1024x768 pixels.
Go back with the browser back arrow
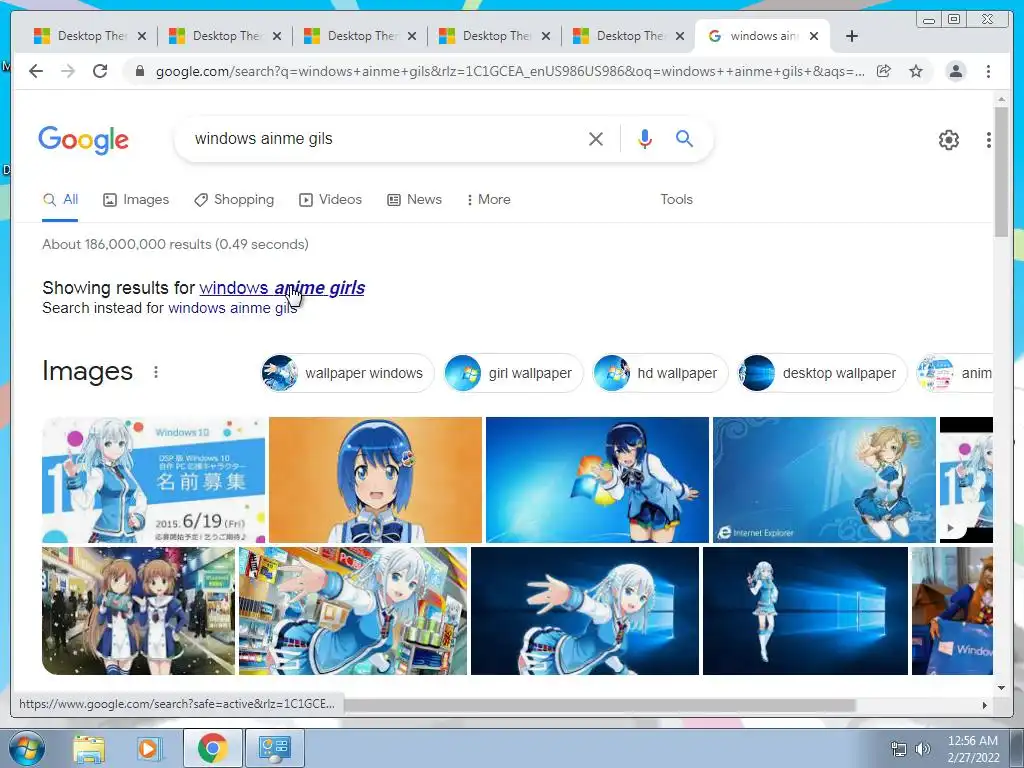pyautogui.click(x=36, y=71)
